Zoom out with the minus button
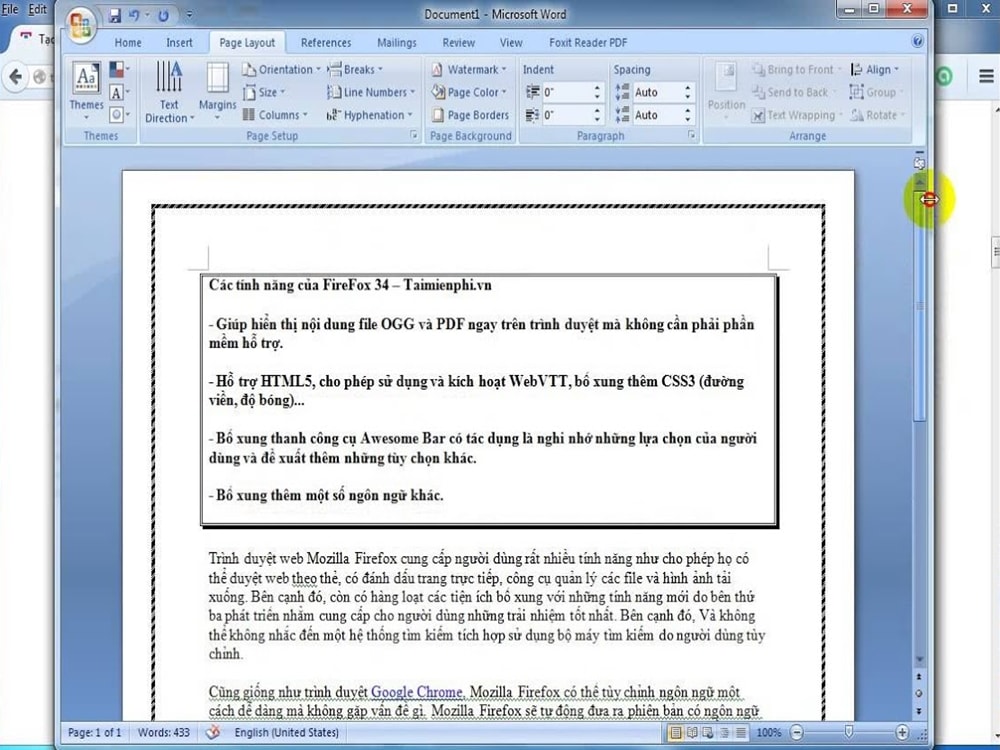 tap(797, 733)
